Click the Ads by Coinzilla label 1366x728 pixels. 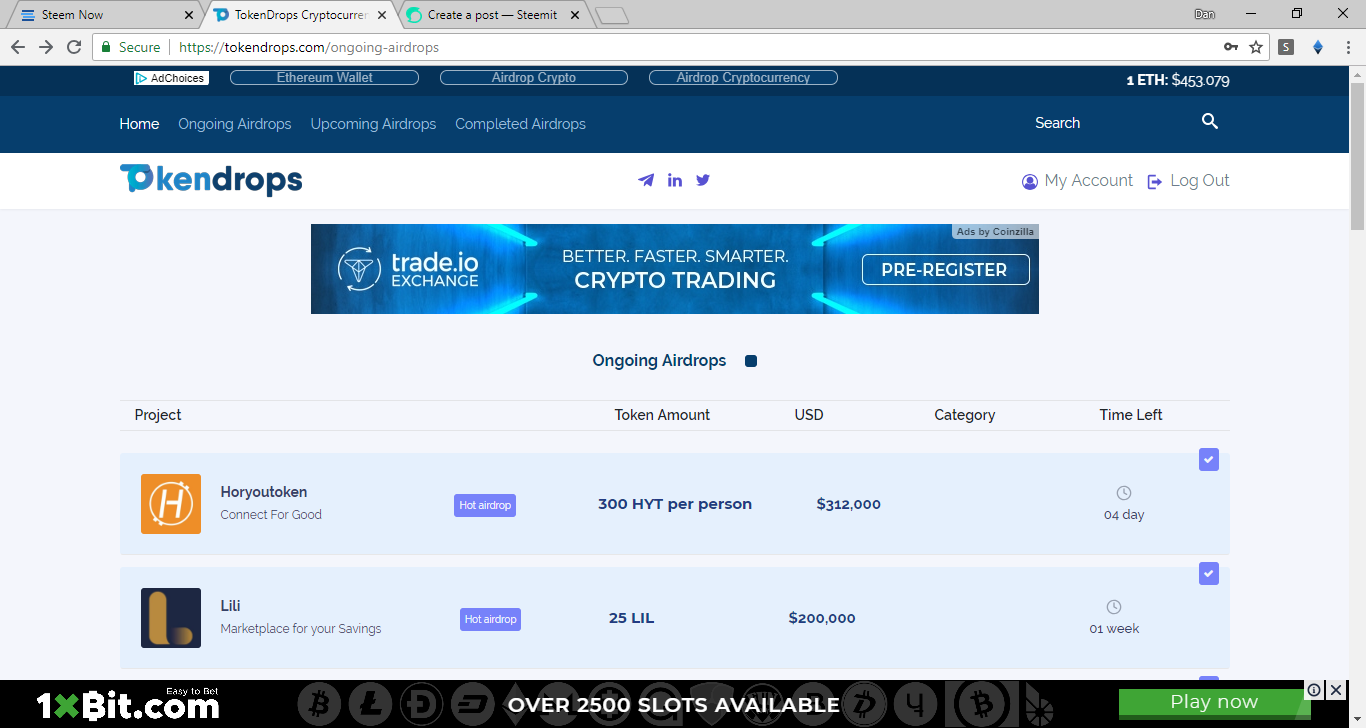[995, 232]
